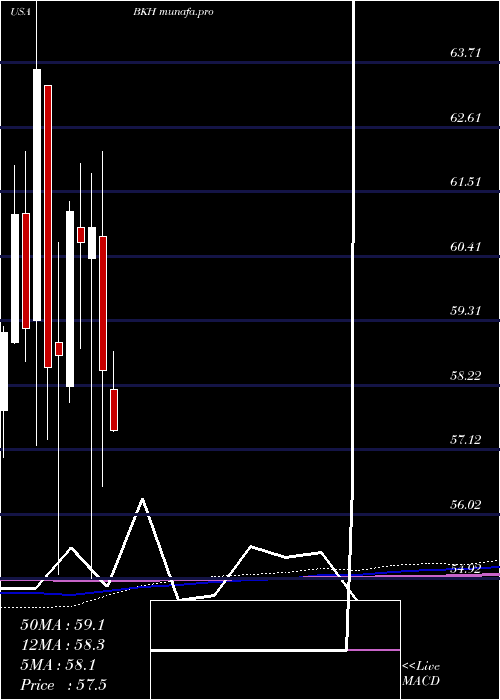Click the 63.71 price axis label
Screen dimensions: 500x700
pos(465,53)
